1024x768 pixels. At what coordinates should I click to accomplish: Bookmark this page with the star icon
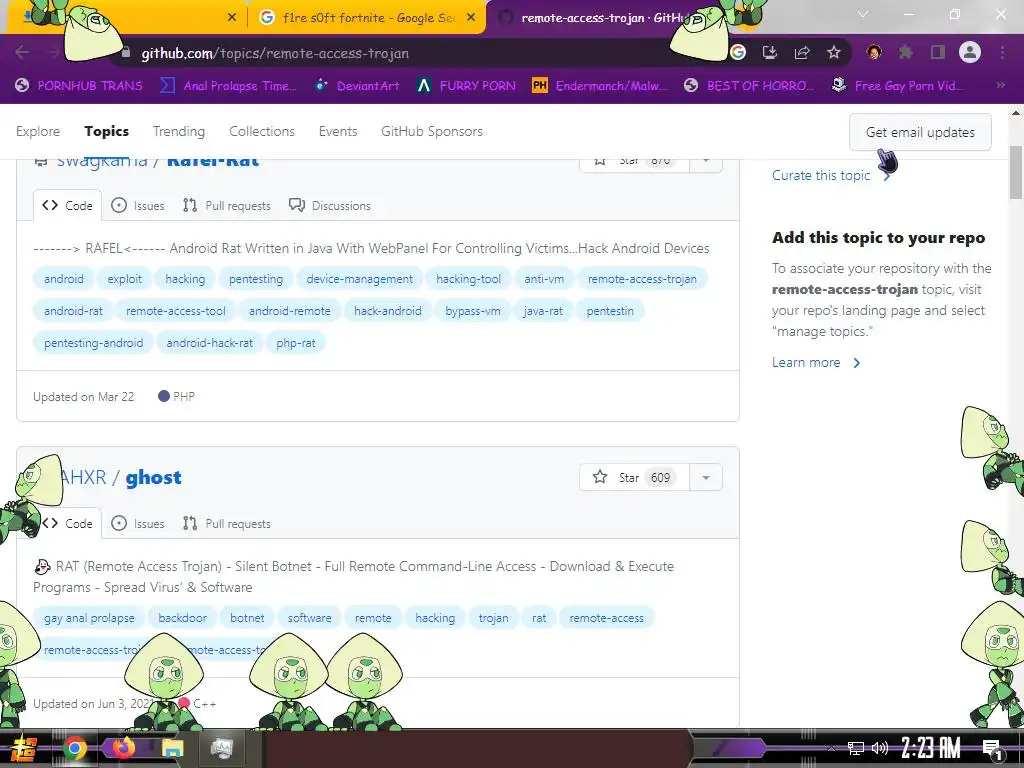(834, 53)
